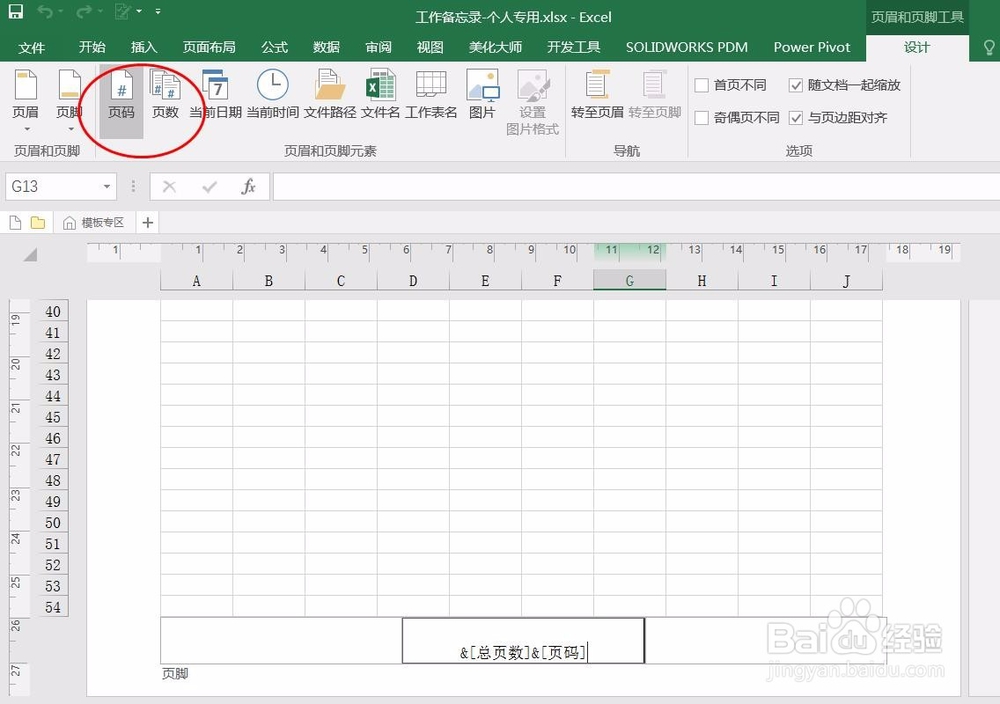Switch to the 插入 ribbon tab
The height and width of the screenshot is (704, 1000).
tap(143, 47)
